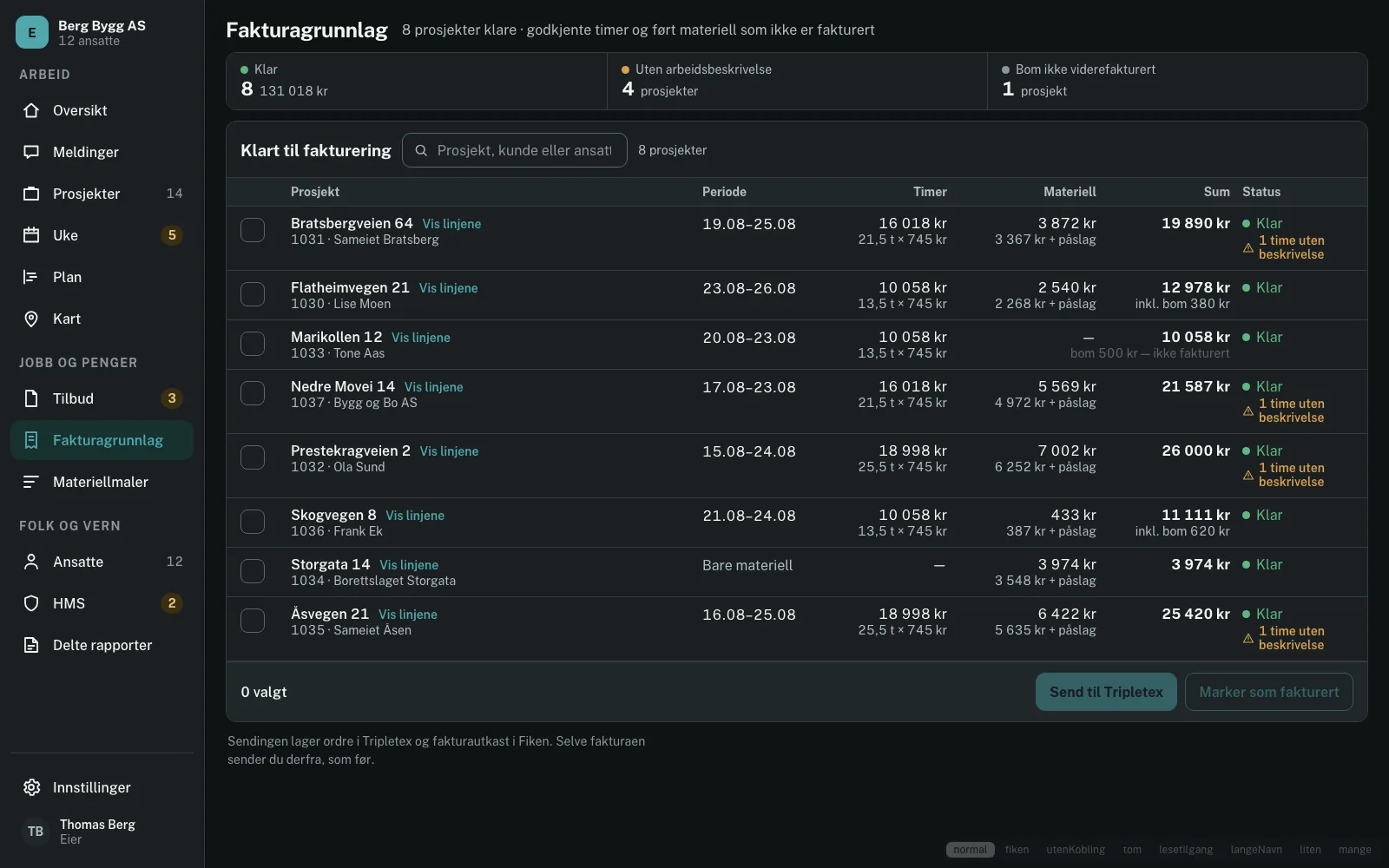Viewport: 1389px width, 868px height.
Task: Choose the lesetilgang state option
Action: point(1186,850)
